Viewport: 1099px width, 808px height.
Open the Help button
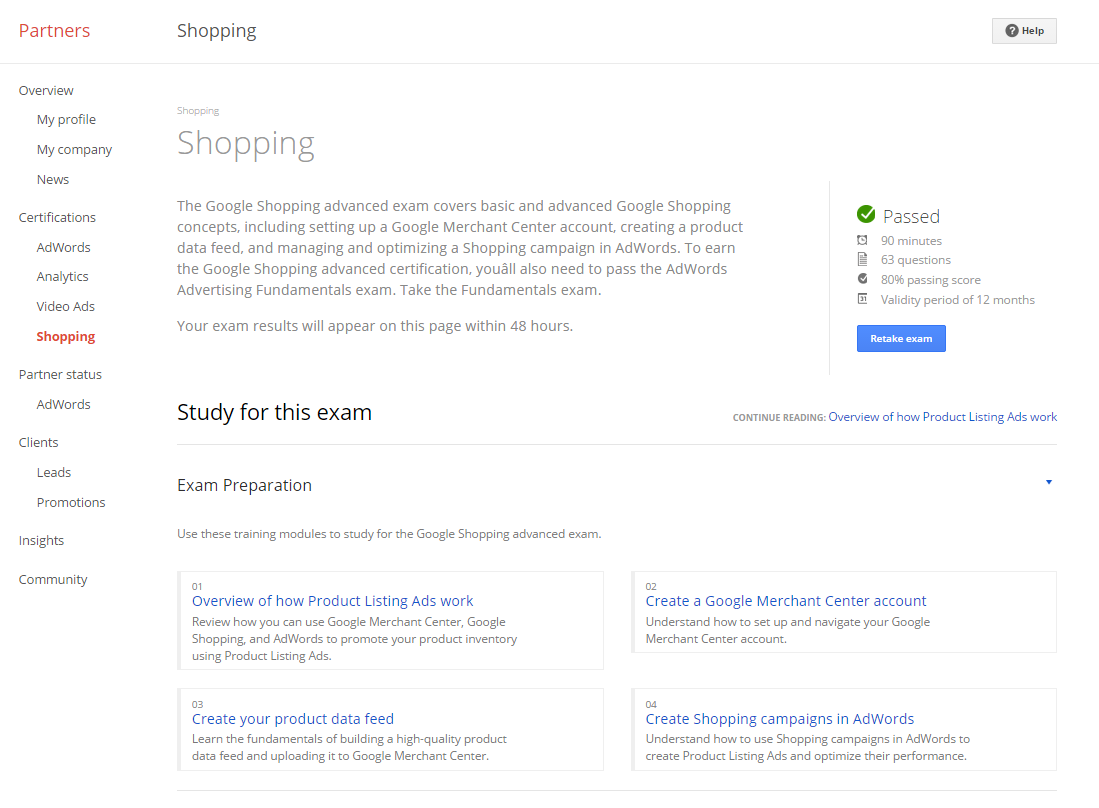1024,31
